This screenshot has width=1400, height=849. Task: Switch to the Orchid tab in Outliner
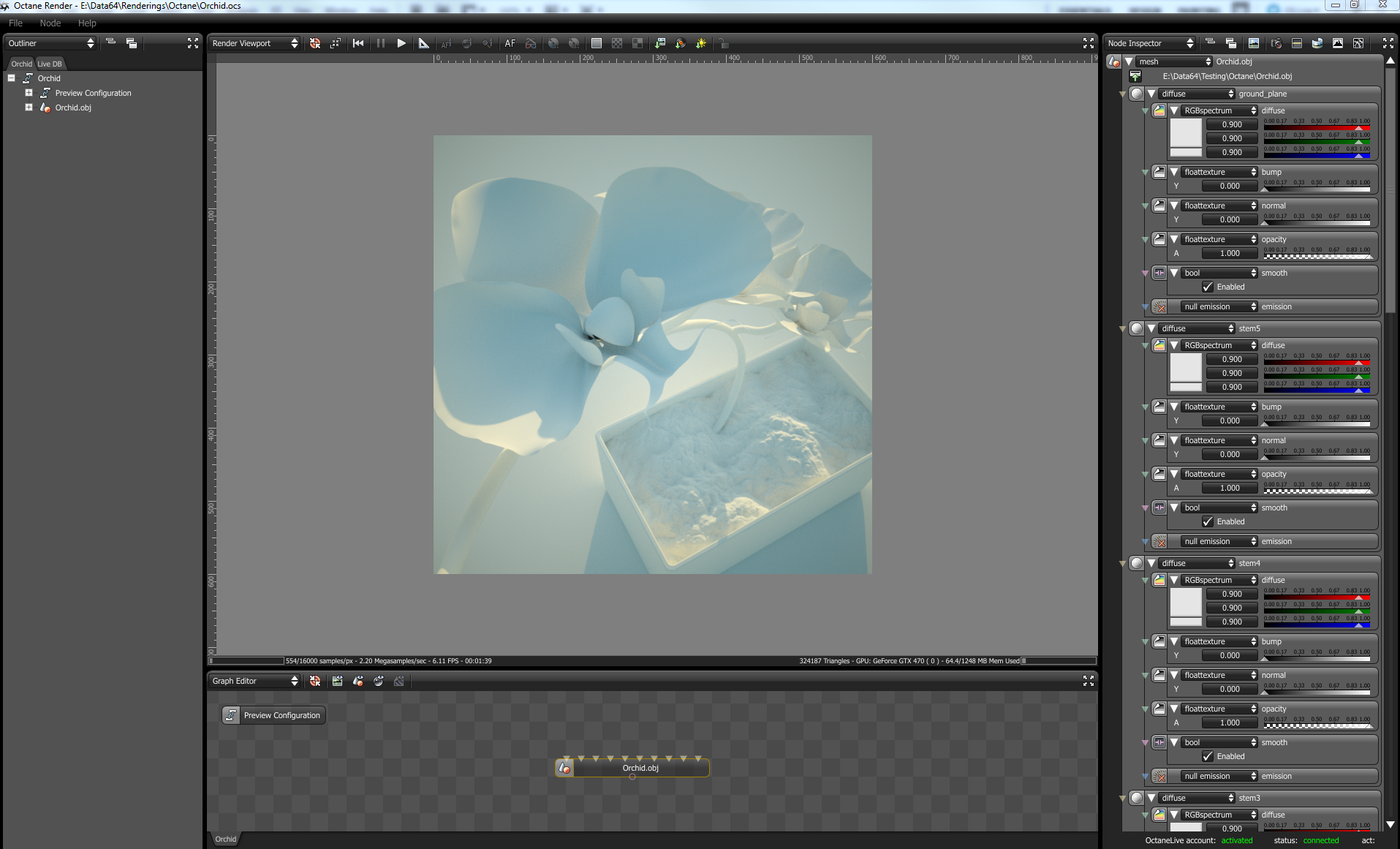(x=21, y=64)
